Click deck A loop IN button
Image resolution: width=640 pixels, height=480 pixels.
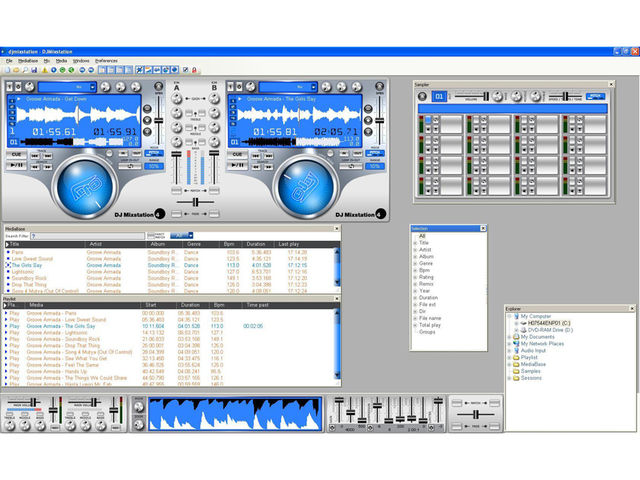[x=123, y=153]
